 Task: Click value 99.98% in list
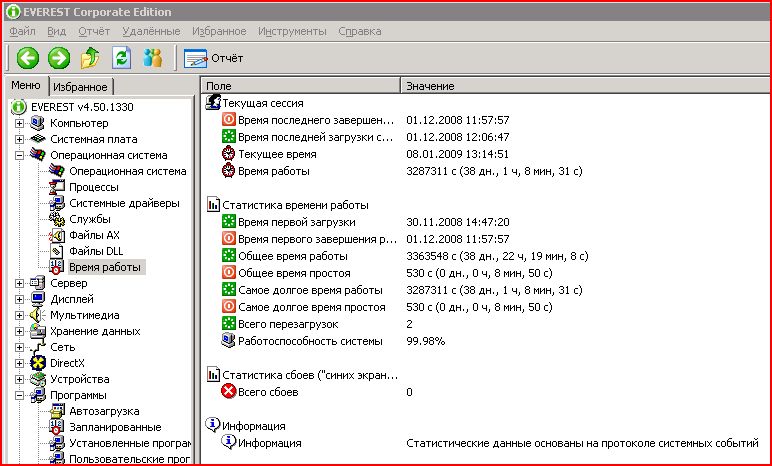pos(425,341)
